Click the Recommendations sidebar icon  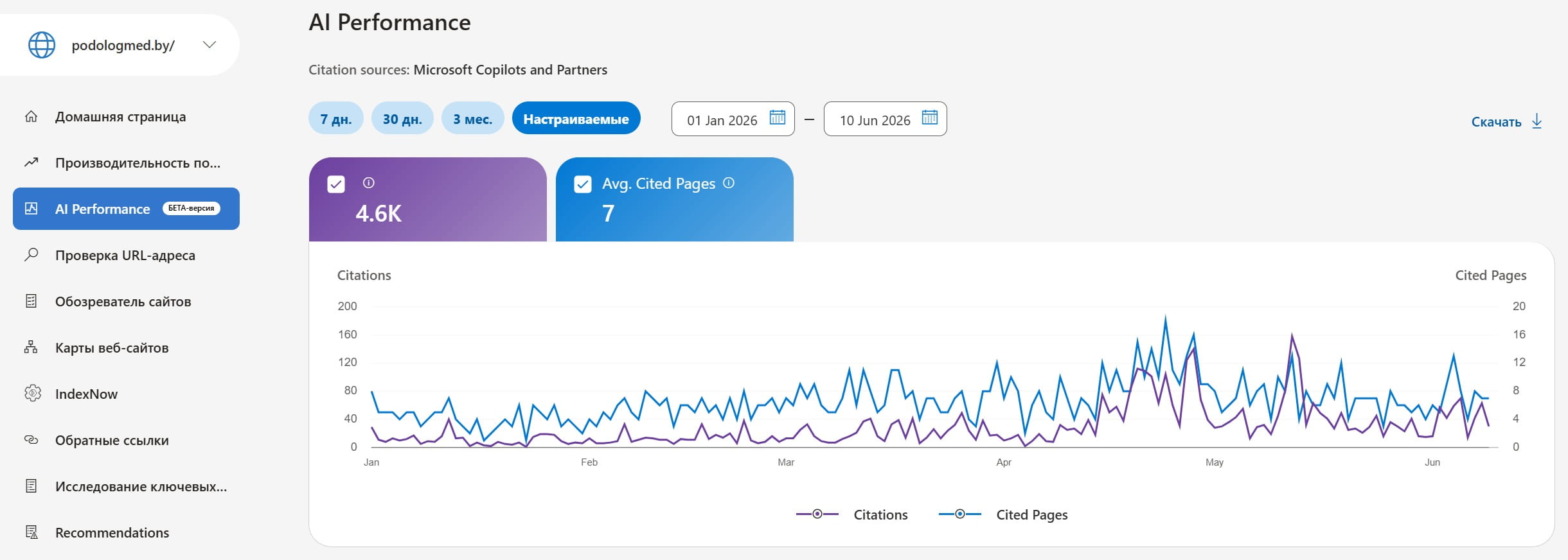(31, 532)
